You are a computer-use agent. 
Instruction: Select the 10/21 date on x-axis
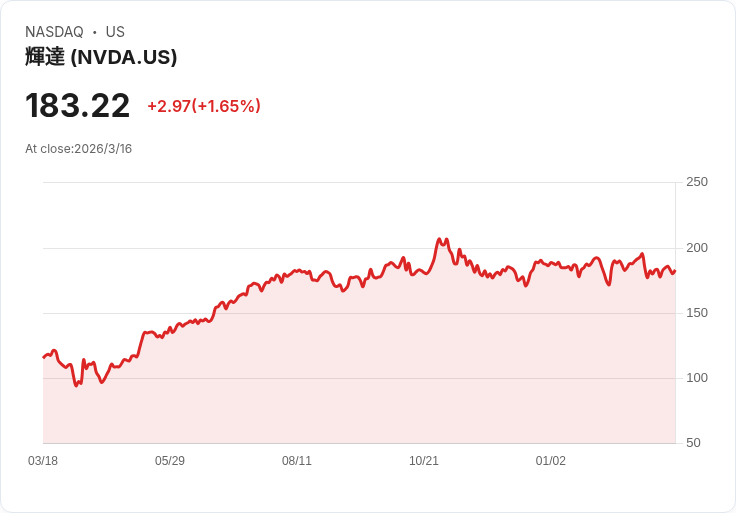click(x=424, y=461)
